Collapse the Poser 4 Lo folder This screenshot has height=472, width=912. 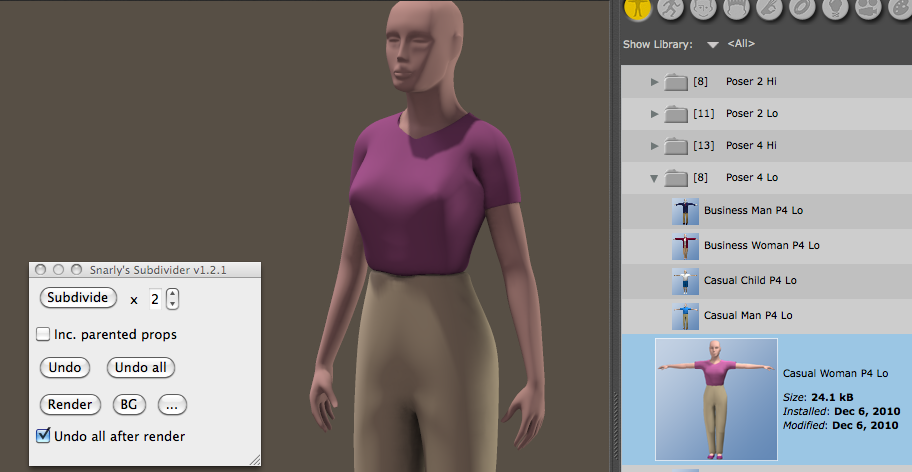654,178
